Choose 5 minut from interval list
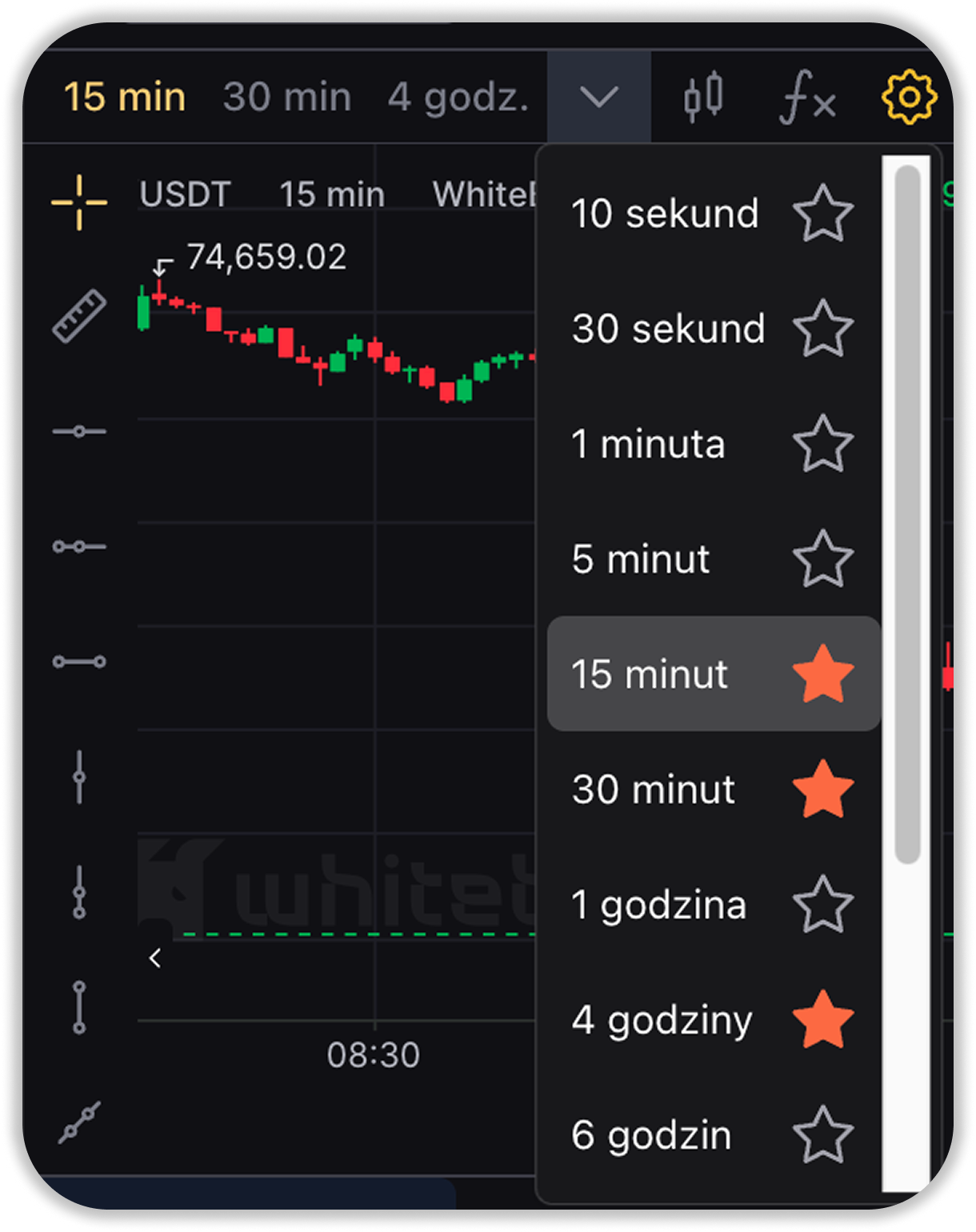Viewport: 976px width, 1232px height. pos(641,559)
